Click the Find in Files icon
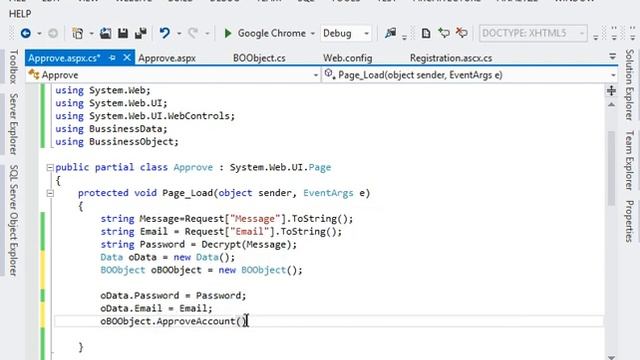This screenshot has height=360, width=640. [x=391, y=33]
